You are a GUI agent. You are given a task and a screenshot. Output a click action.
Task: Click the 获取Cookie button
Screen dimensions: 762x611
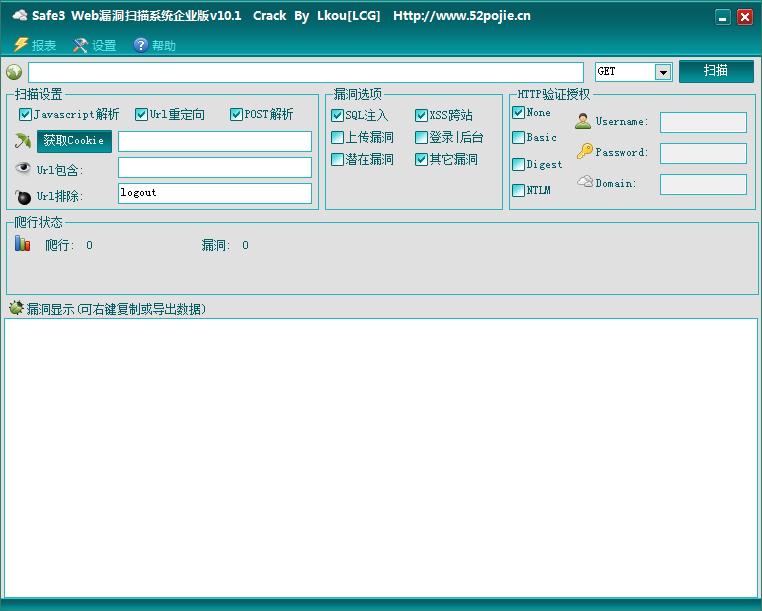[73, 141]
